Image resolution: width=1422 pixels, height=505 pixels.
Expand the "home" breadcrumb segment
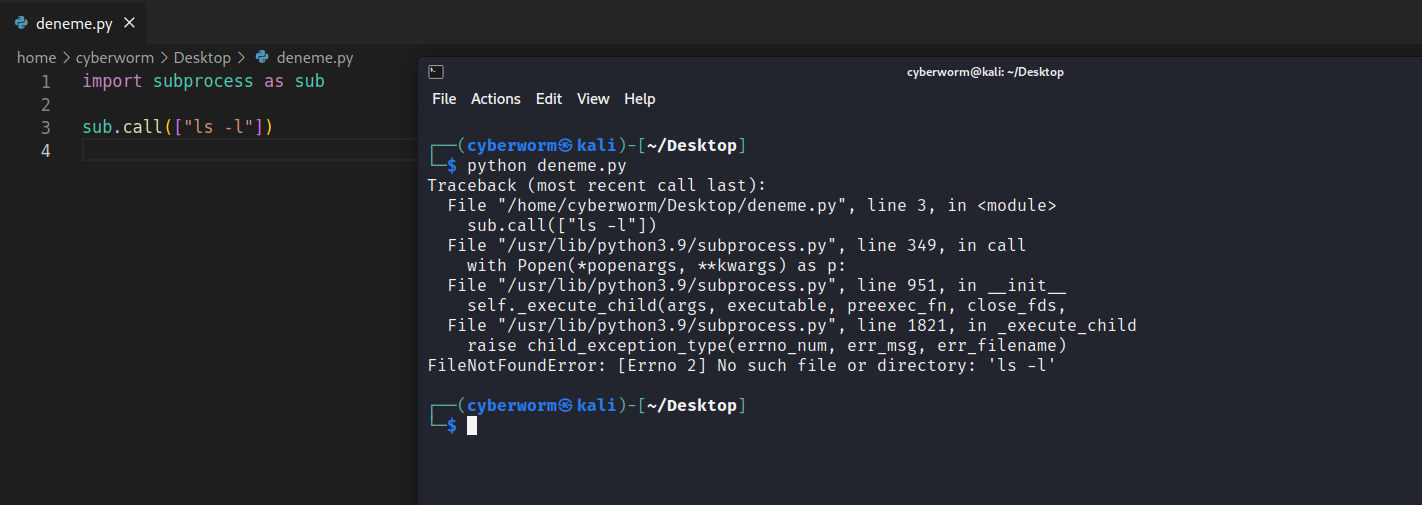36,58
